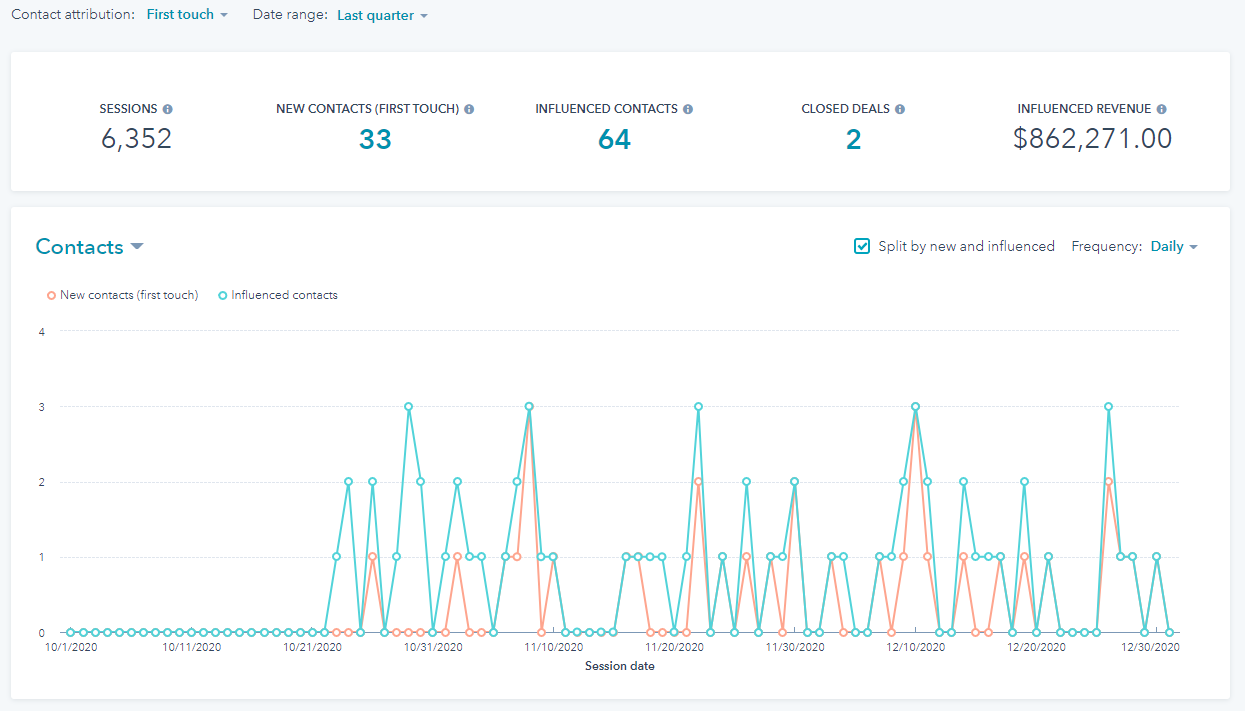
Task: Open the 64 influenced contacts number link
Action: (x=614, y=140)
